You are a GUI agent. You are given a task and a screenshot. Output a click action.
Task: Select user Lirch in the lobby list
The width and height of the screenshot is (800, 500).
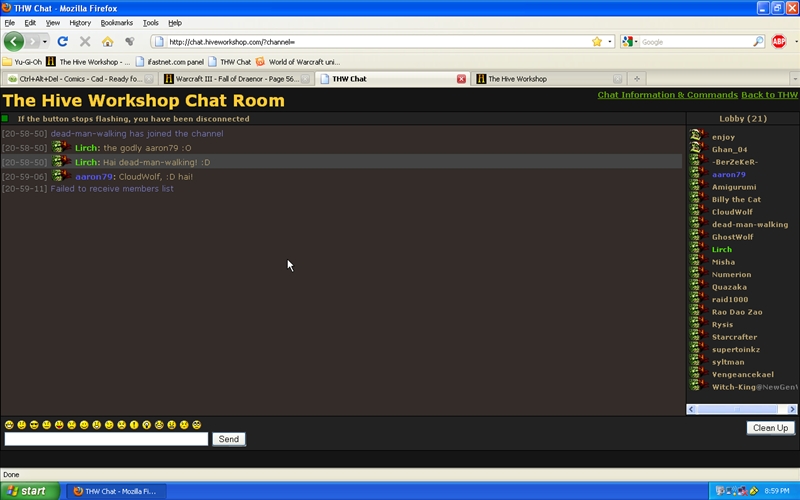point(721,249)
